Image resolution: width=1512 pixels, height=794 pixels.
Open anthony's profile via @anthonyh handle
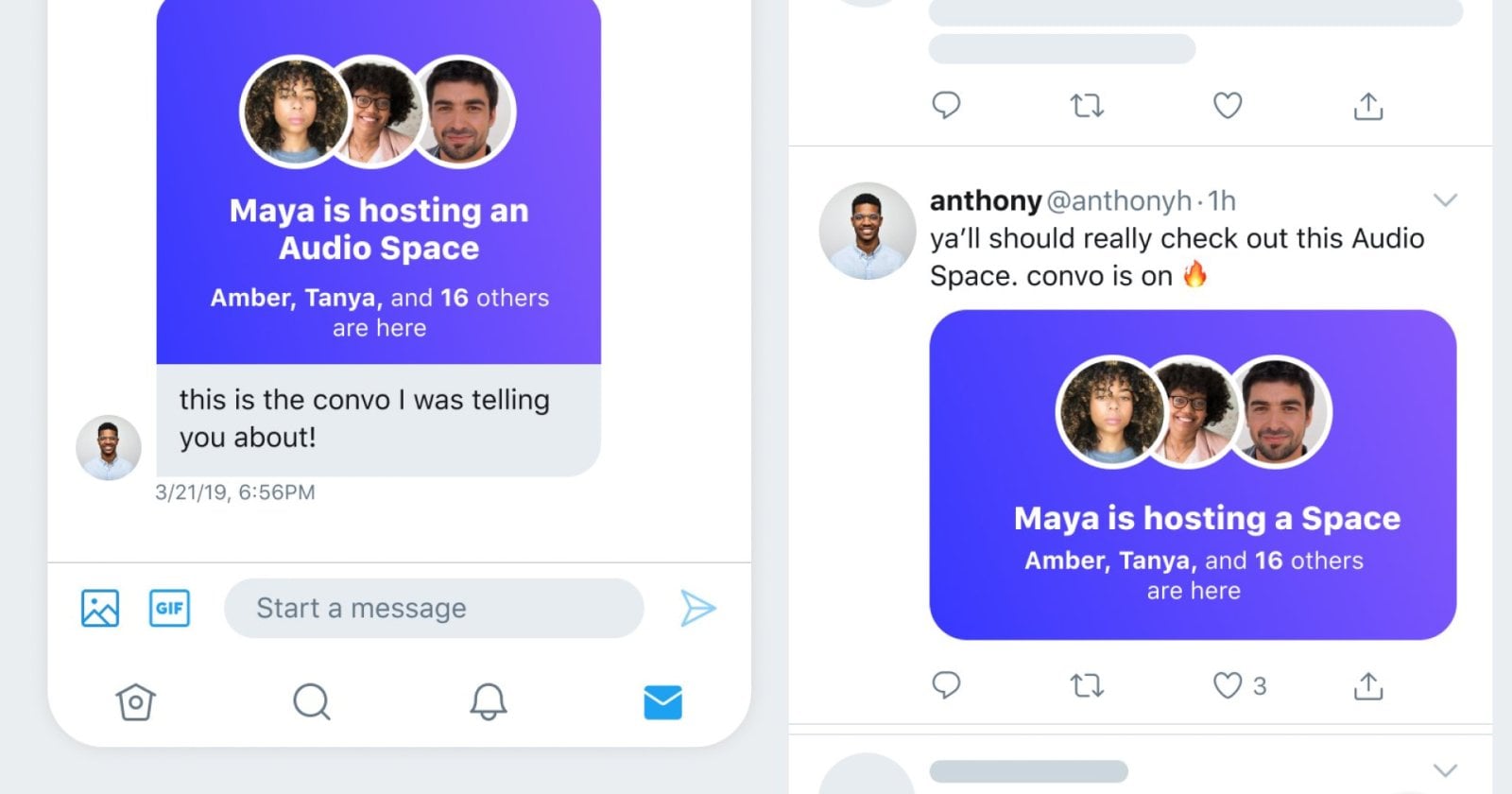pyautogui.click(x=1119, y=200)
